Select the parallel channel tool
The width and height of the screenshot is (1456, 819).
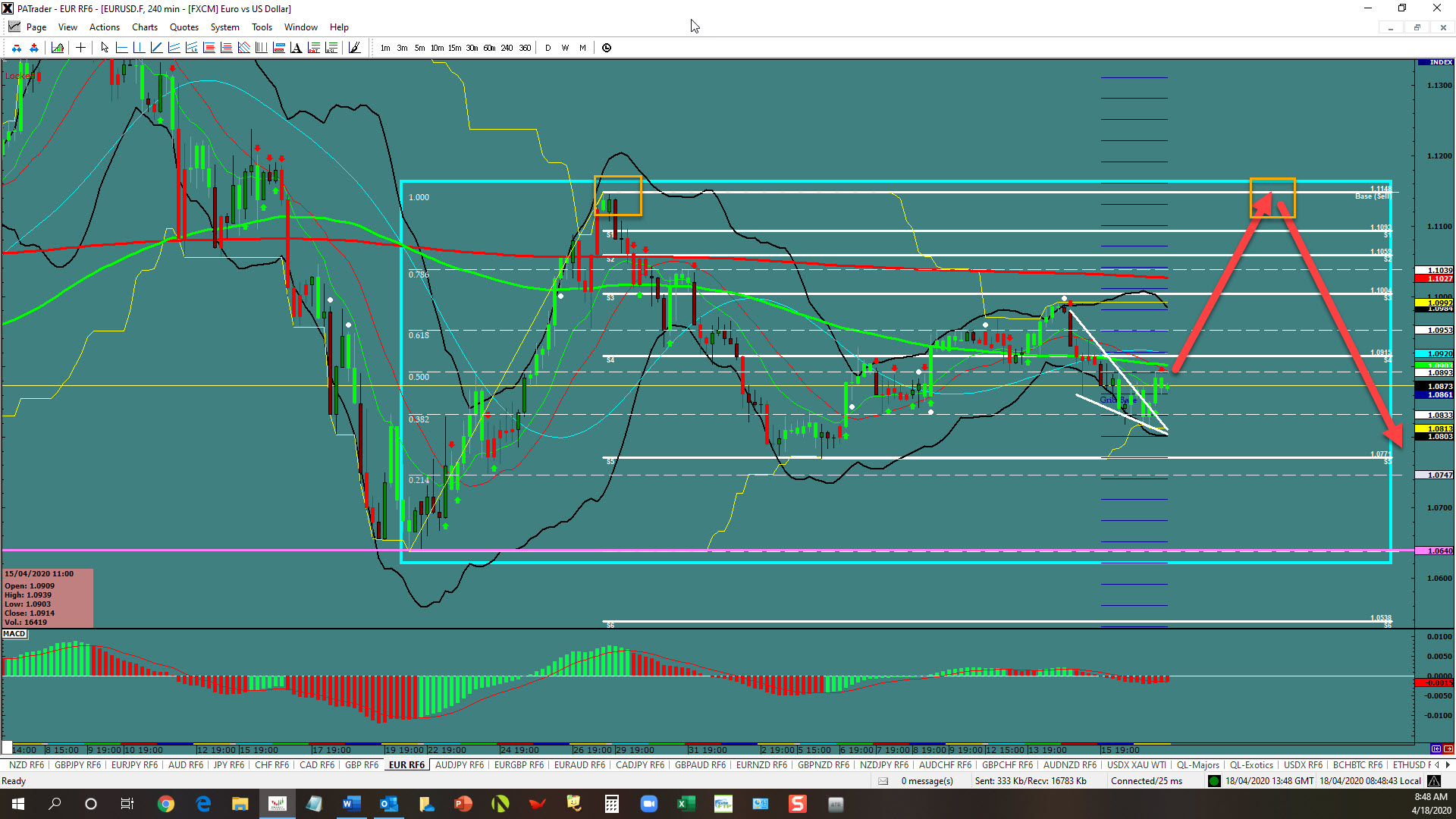tap(174, 48)
